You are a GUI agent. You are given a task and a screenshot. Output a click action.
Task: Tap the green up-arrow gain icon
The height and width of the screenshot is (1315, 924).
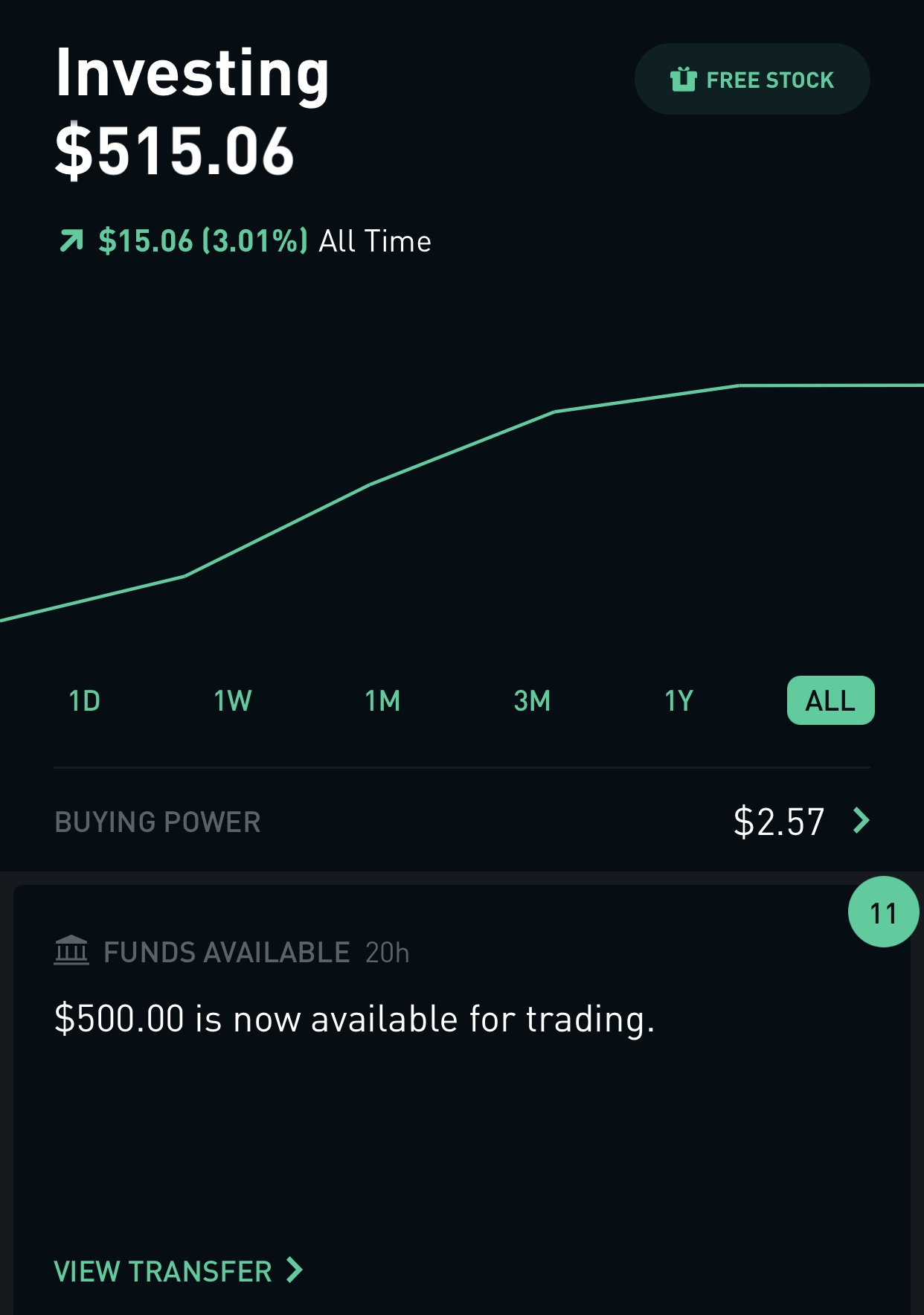click(71, 241)
